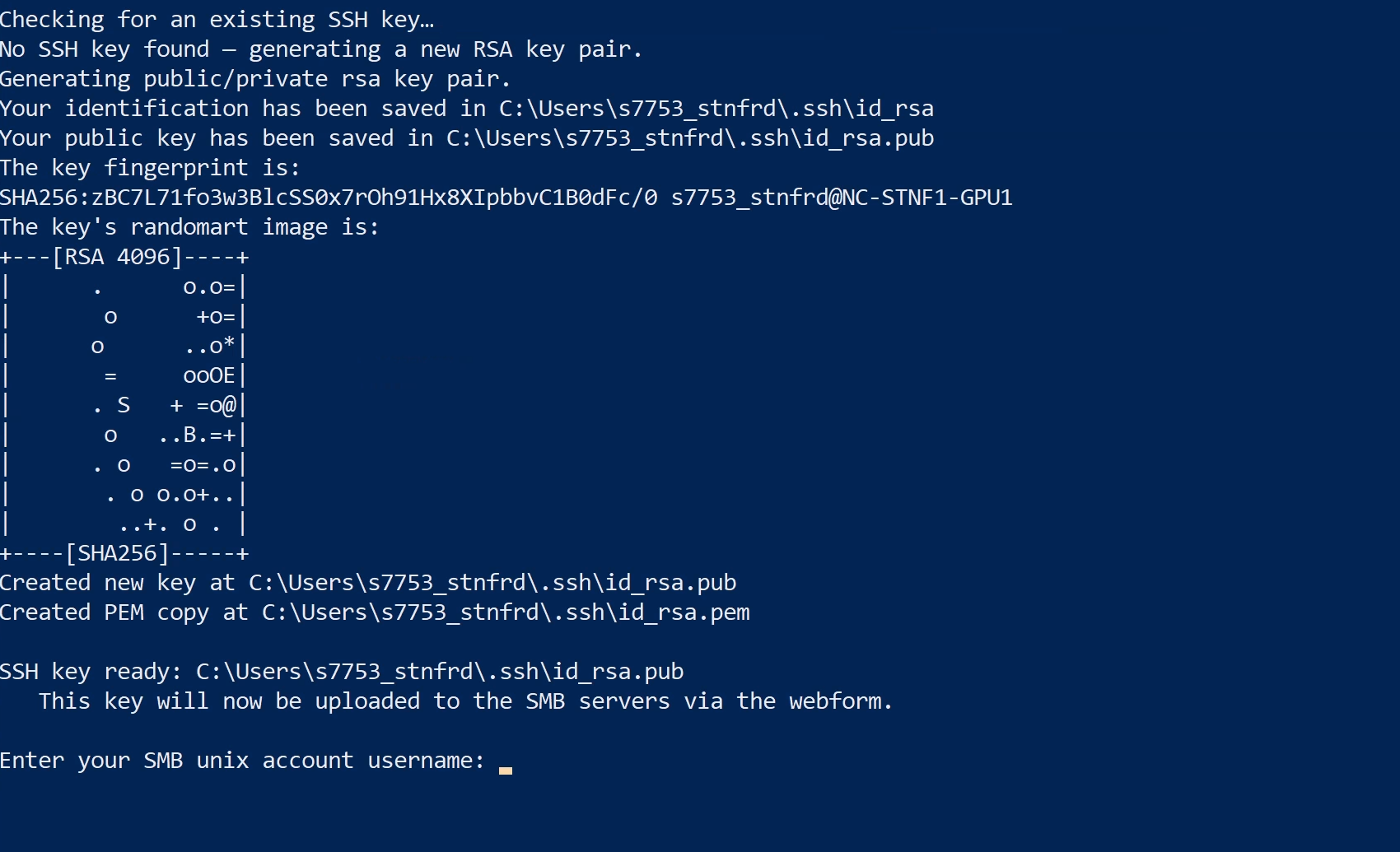Click the "The key fingerprint is:" line
Image resolution: width=1400 pixels, height=852 pixels.
(150, 168)
